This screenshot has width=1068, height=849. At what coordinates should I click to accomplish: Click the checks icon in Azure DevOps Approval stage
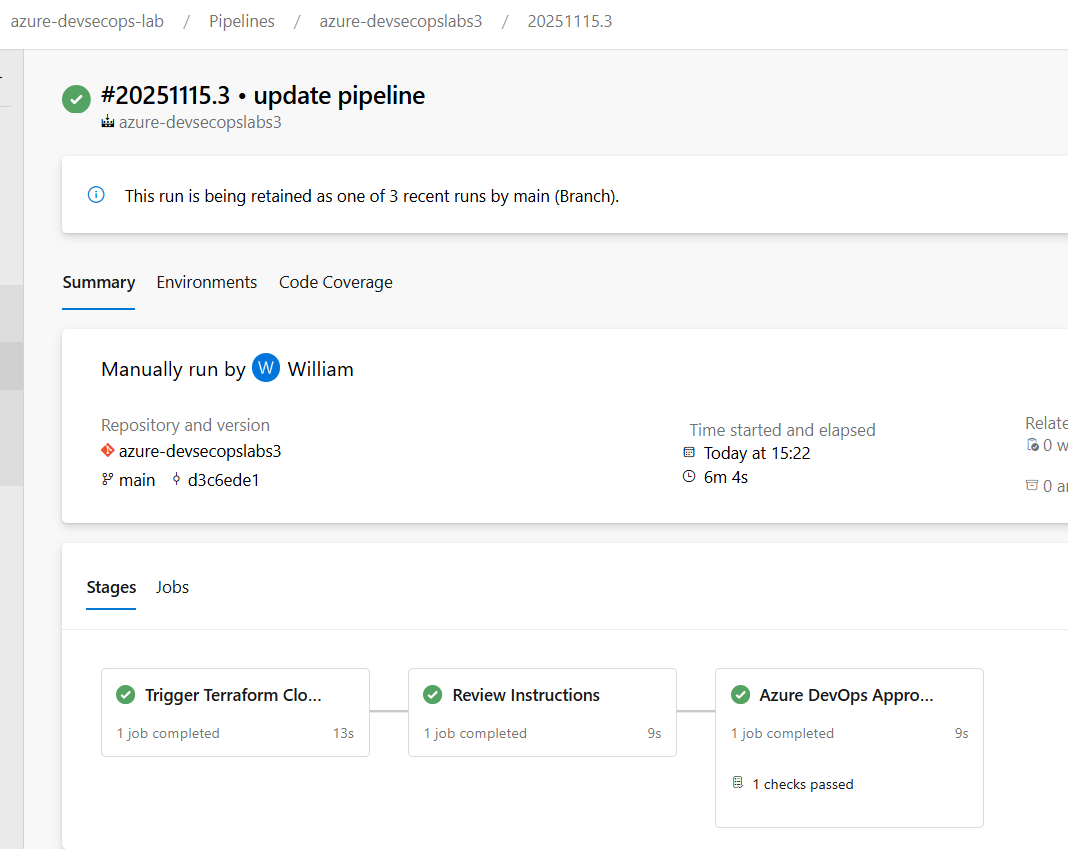(x=738, y=783)
